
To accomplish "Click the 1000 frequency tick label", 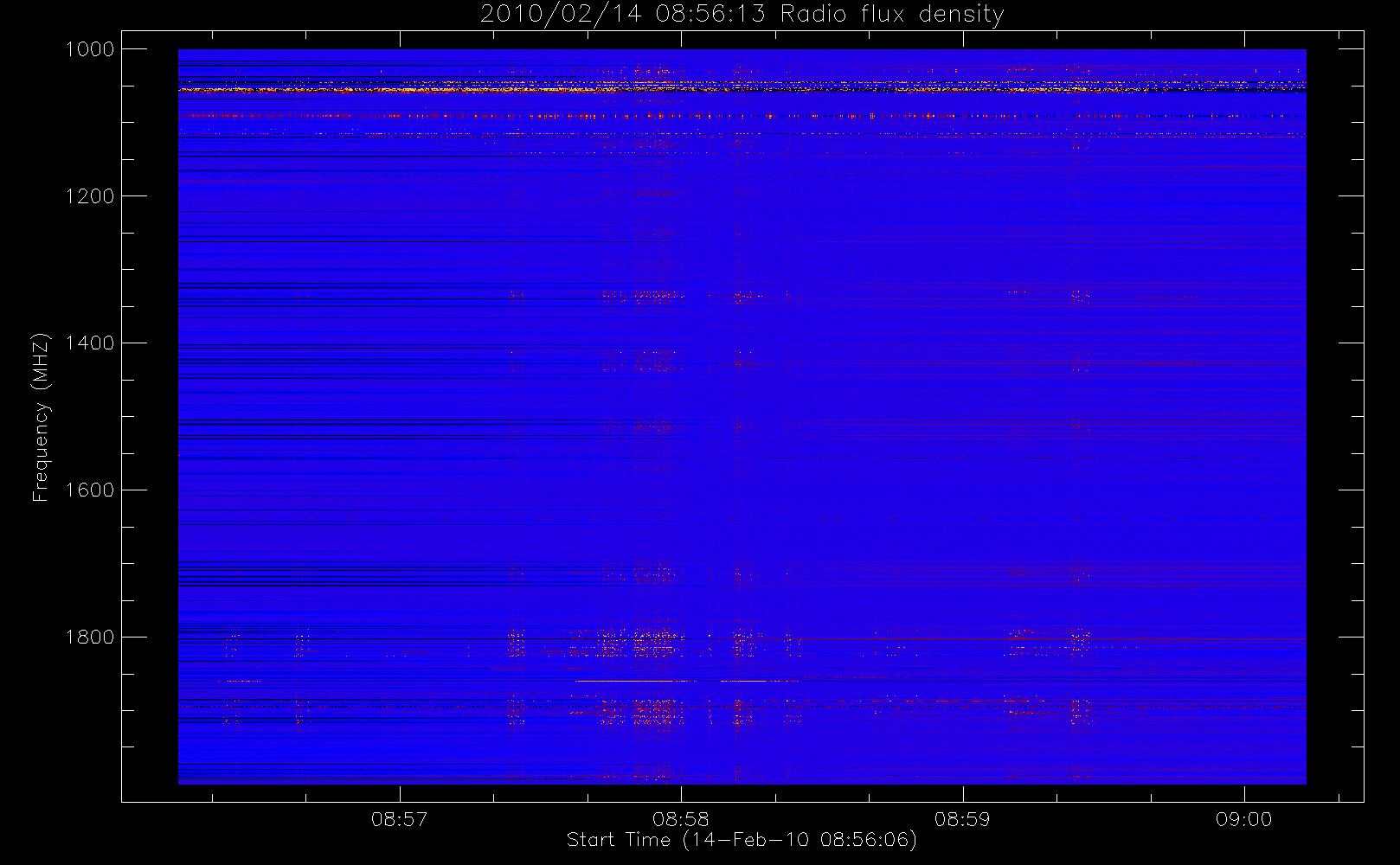I will (x=90, y=49).
